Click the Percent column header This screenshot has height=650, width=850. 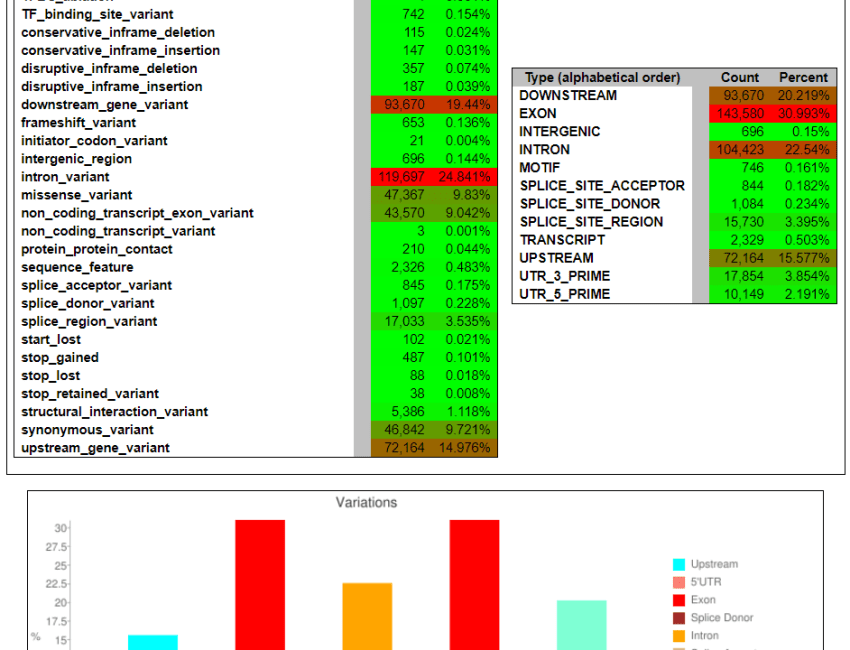[x=804, y=78]
